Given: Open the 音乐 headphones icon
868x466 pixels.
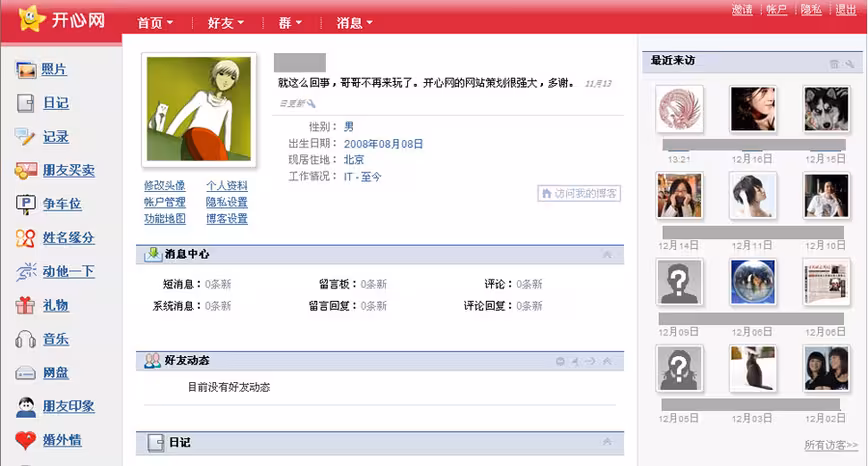Looking at the screenshot, I should point(25,339).
